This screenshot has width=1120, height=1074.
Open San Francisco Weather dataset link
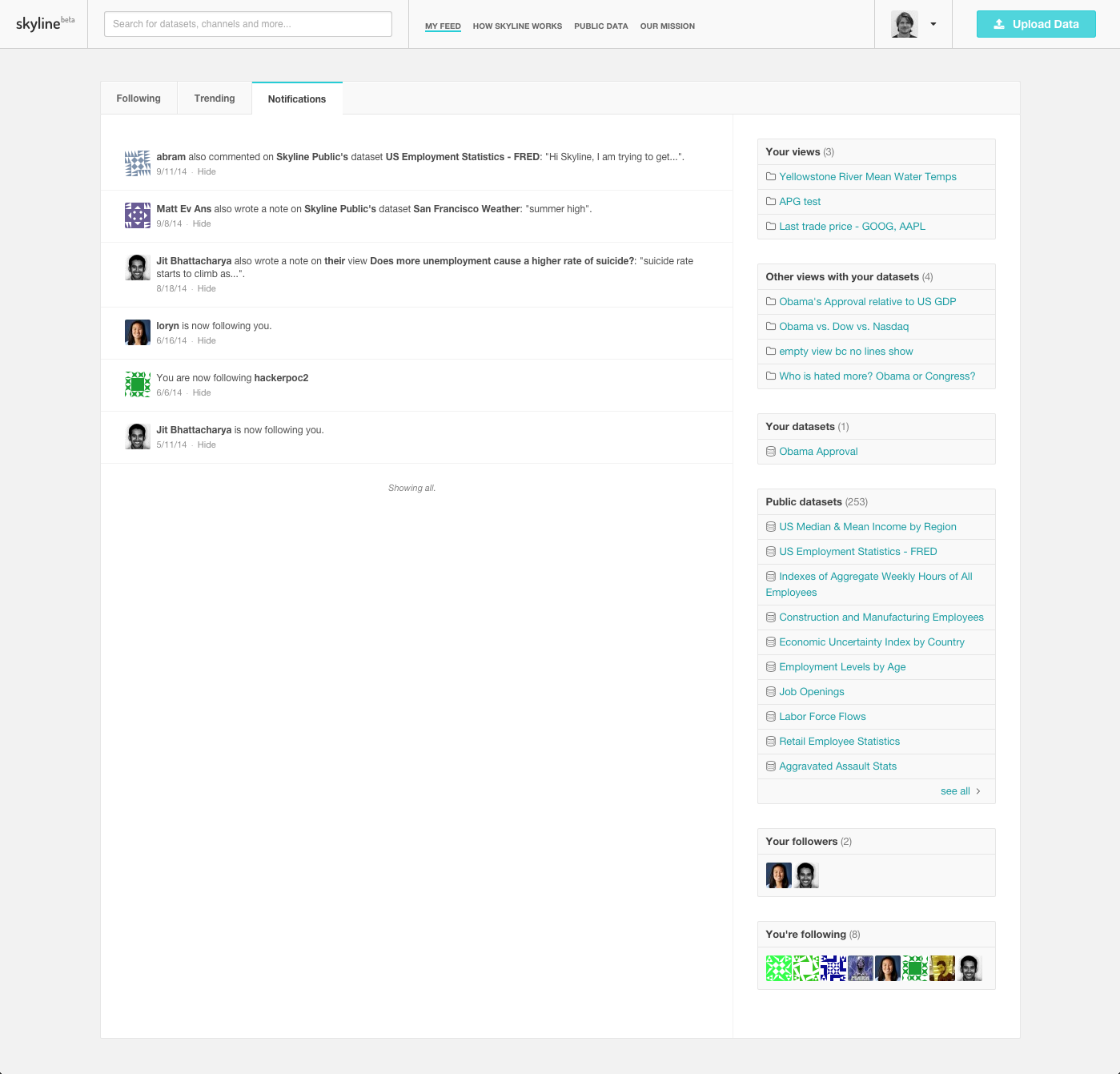coord(467,209)
